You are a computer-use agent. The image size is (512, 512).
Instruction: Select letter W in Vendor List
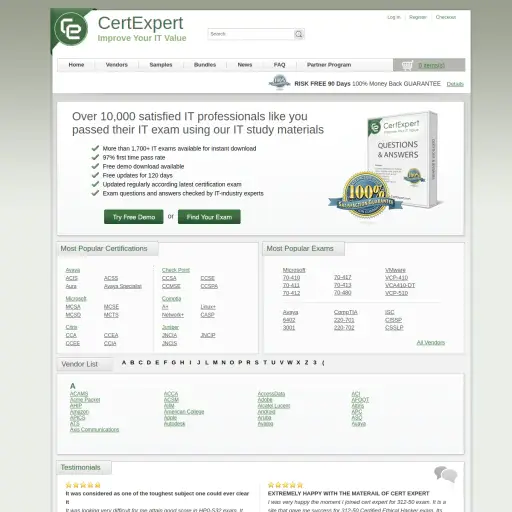(x=290, y=362)
